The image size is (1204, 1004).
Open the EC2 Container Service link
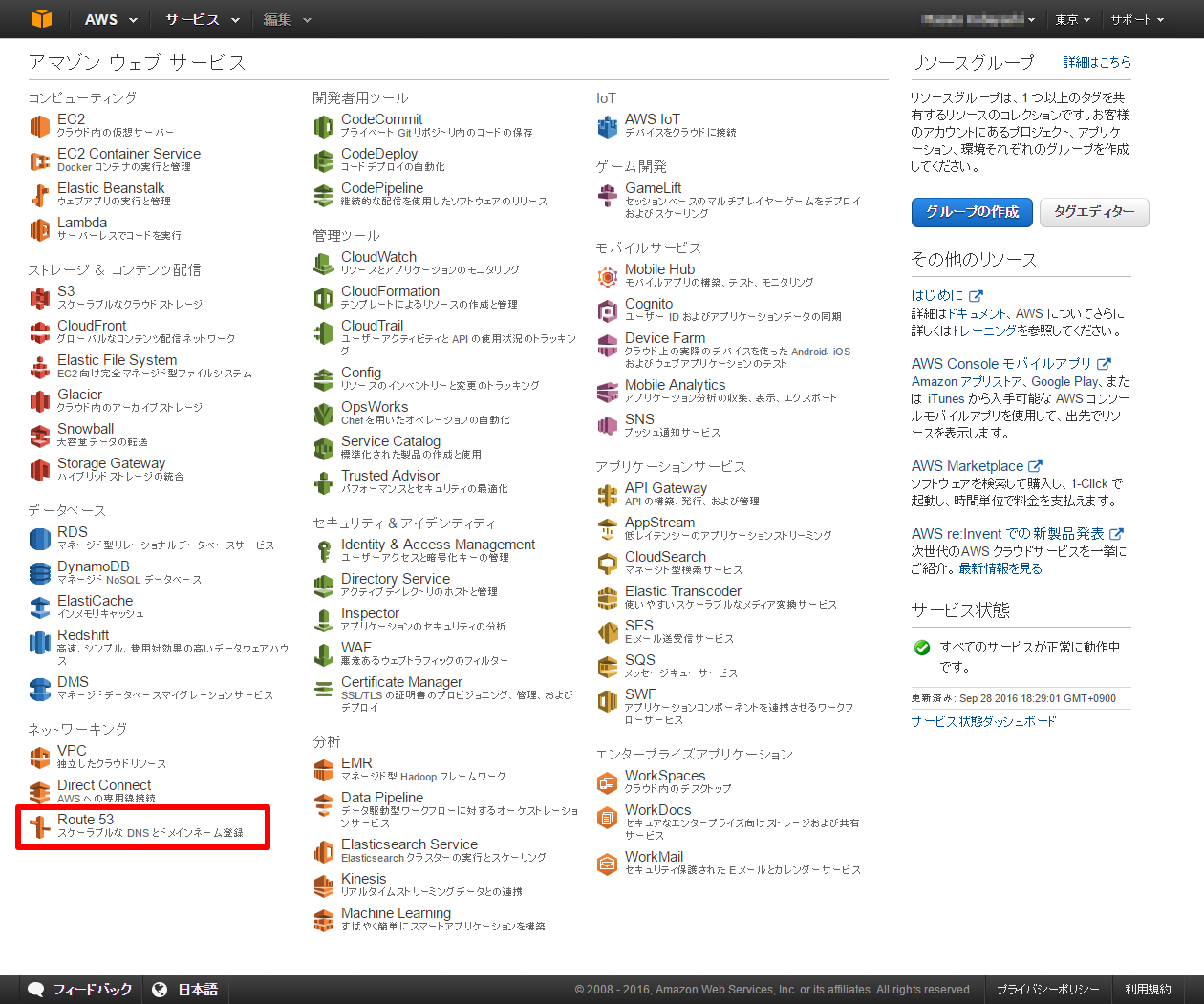[x=129, y=154]
